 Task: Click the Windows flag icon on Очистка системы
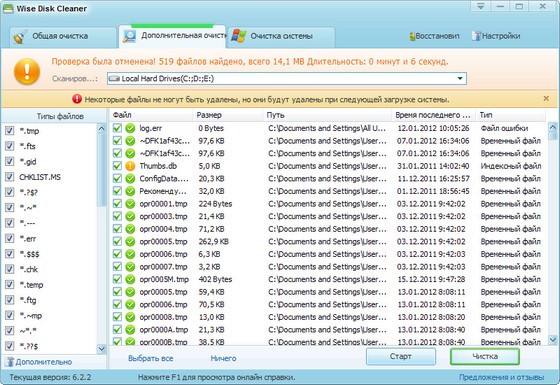tap(239, 36)
